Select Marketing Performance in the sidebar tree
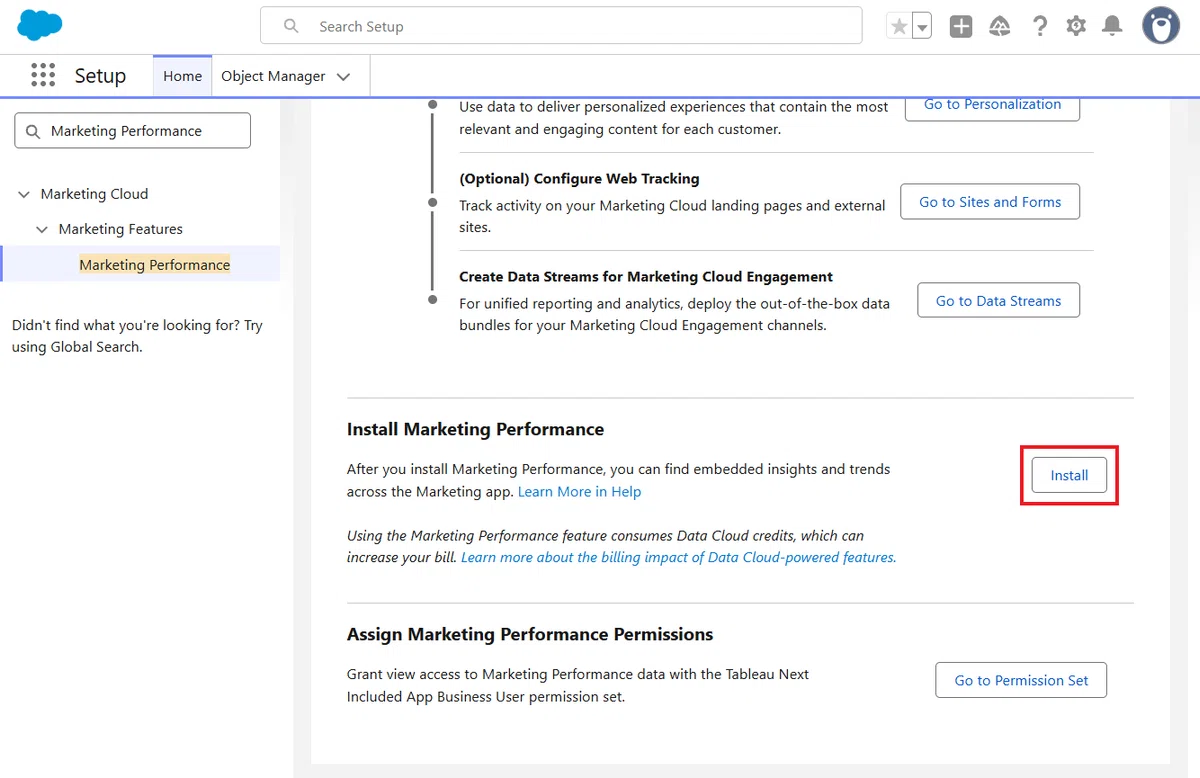1200x778 pixels. coord(155,264)
